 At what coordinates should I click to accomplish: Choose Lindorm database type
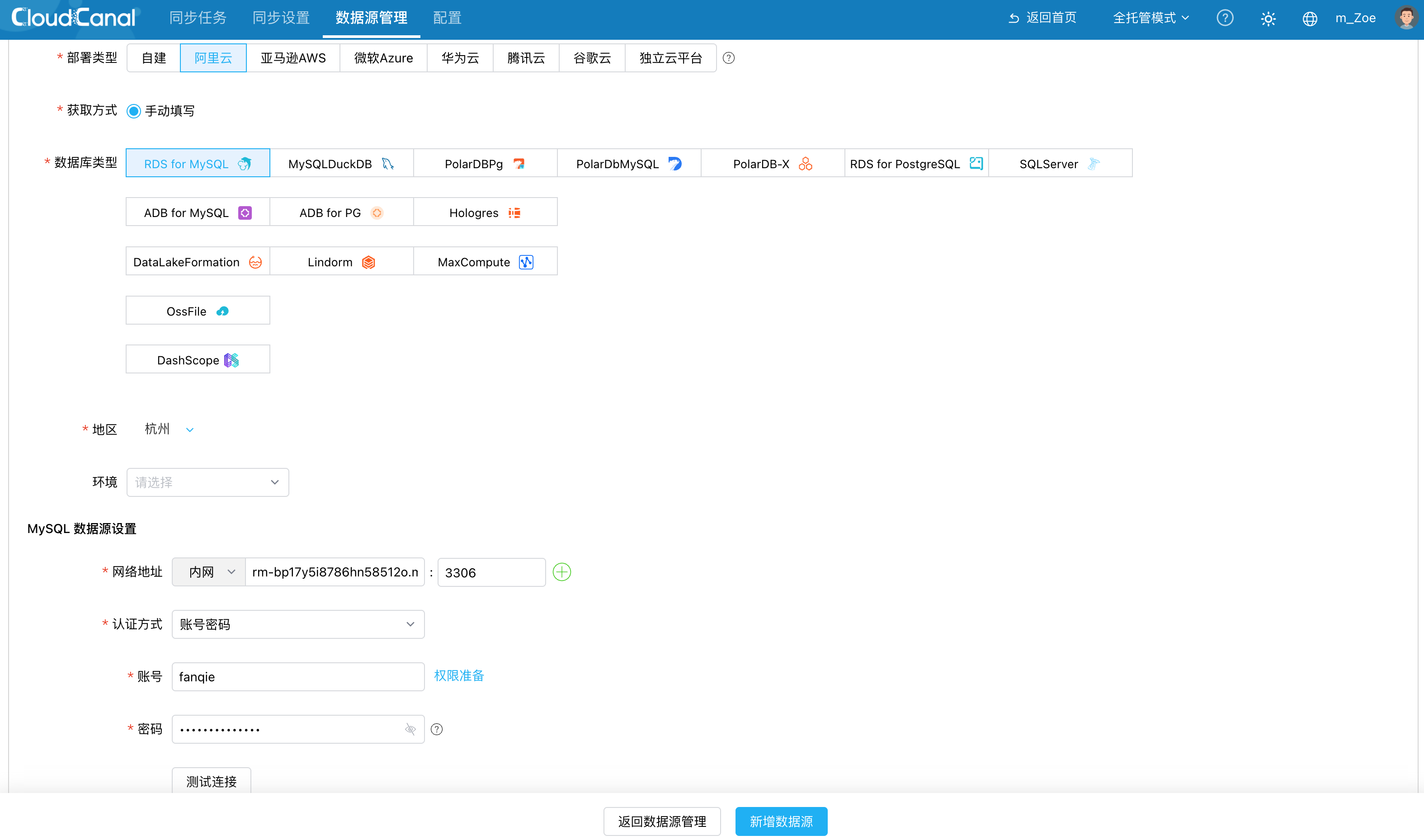click(341, 261)
